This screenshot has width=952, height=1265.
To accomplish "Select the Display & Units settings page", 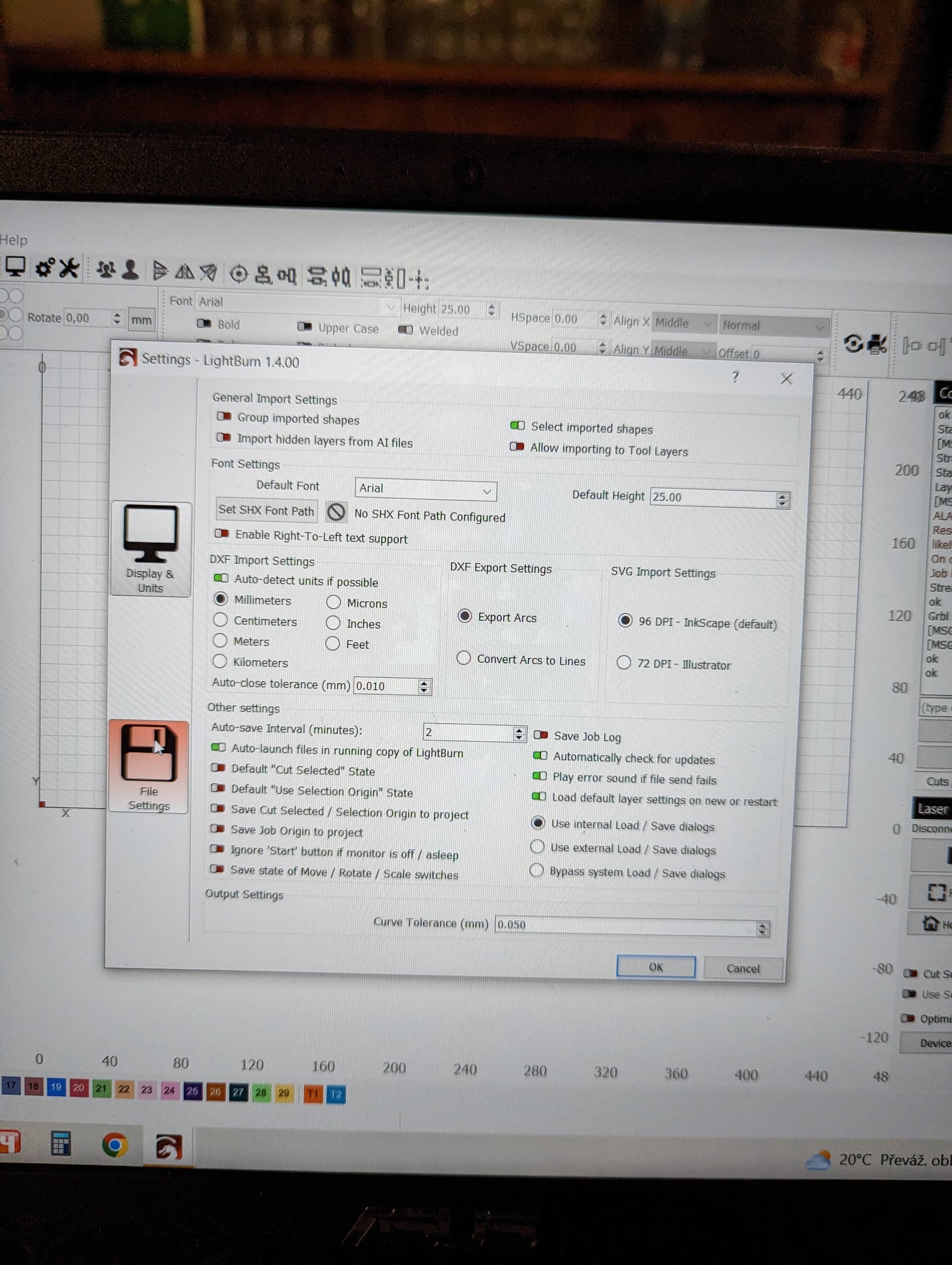I will point(150,549).
